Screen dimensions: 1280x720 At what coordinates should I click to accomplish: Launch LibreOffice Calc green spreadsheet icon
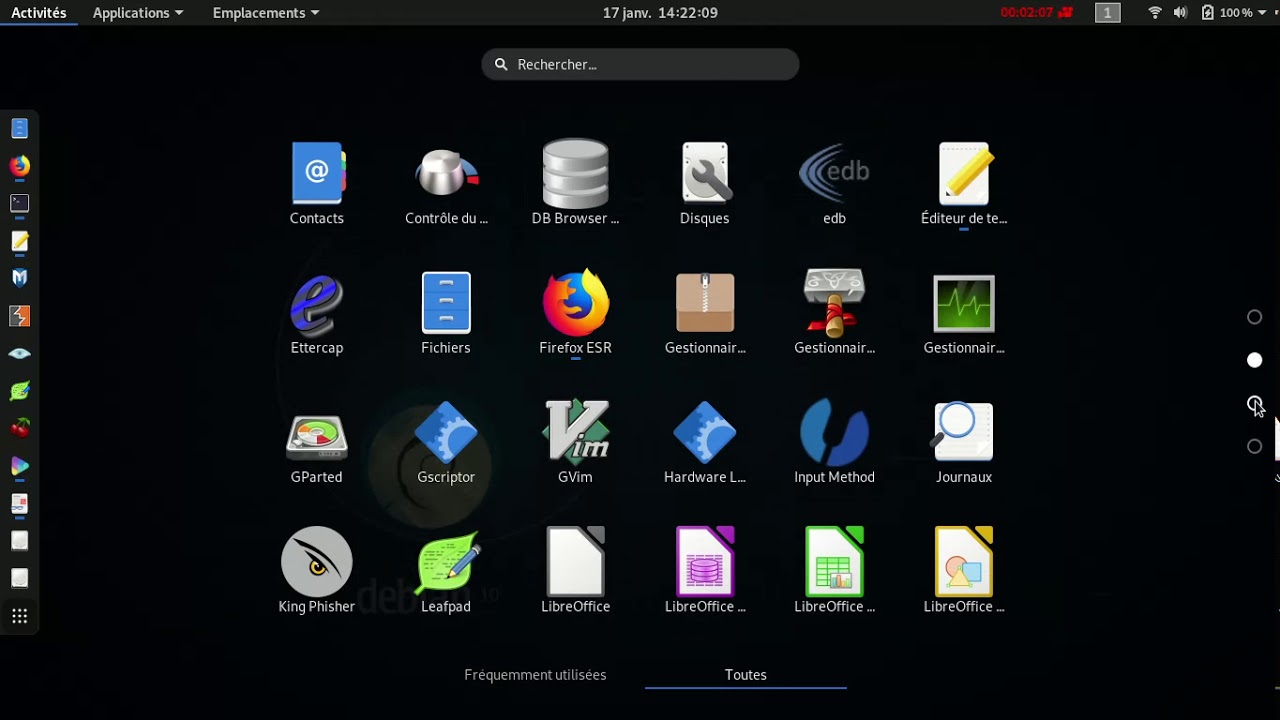click(x=834, y=573)
